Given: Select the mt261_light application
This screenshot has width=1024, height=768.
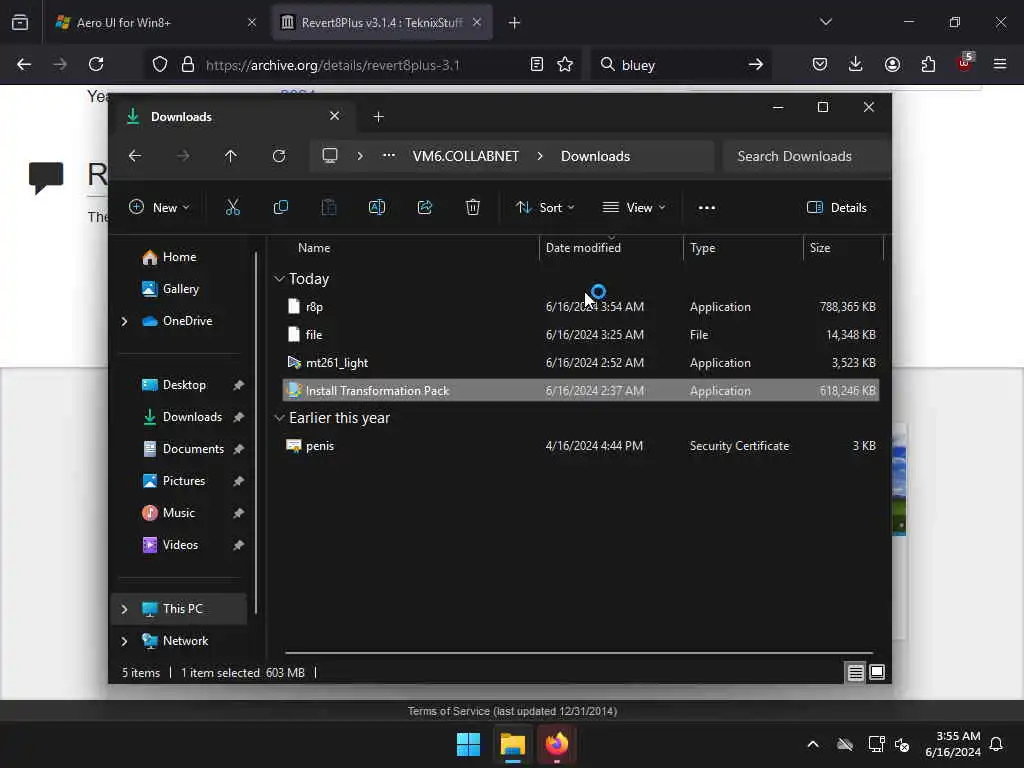Looking at the screenshot, I should click(x=580, y=362).
